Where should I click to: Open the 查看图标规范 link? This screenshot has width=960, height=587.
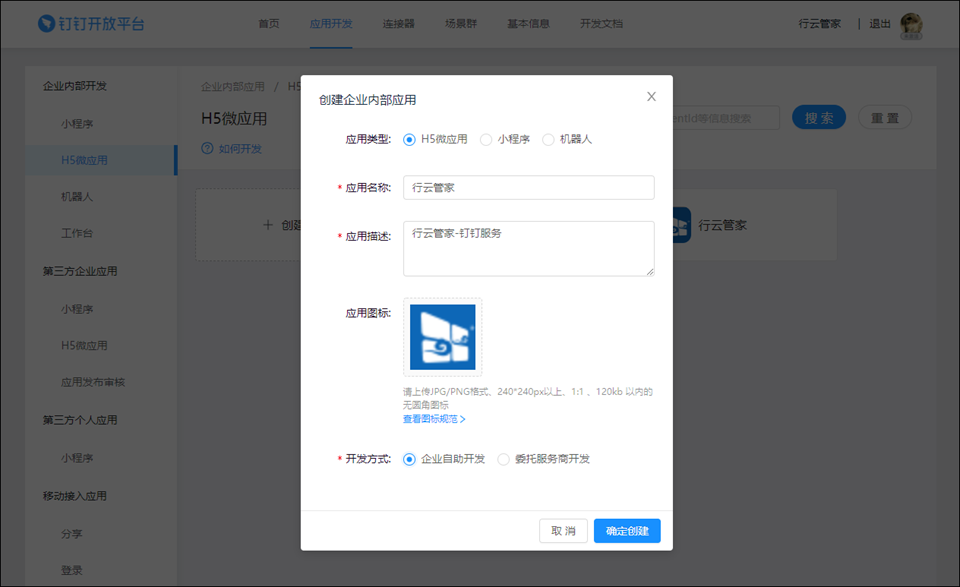434,419
